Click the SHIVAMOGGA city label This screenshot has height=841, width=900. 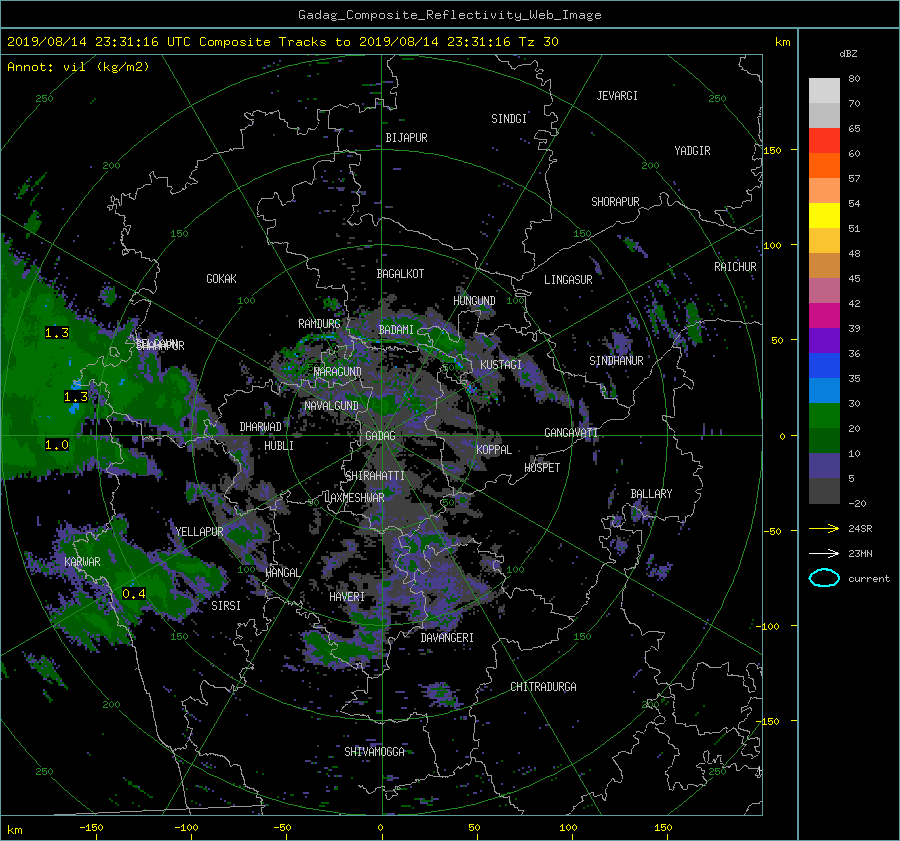pyautogui.click(x=374, y=752)
